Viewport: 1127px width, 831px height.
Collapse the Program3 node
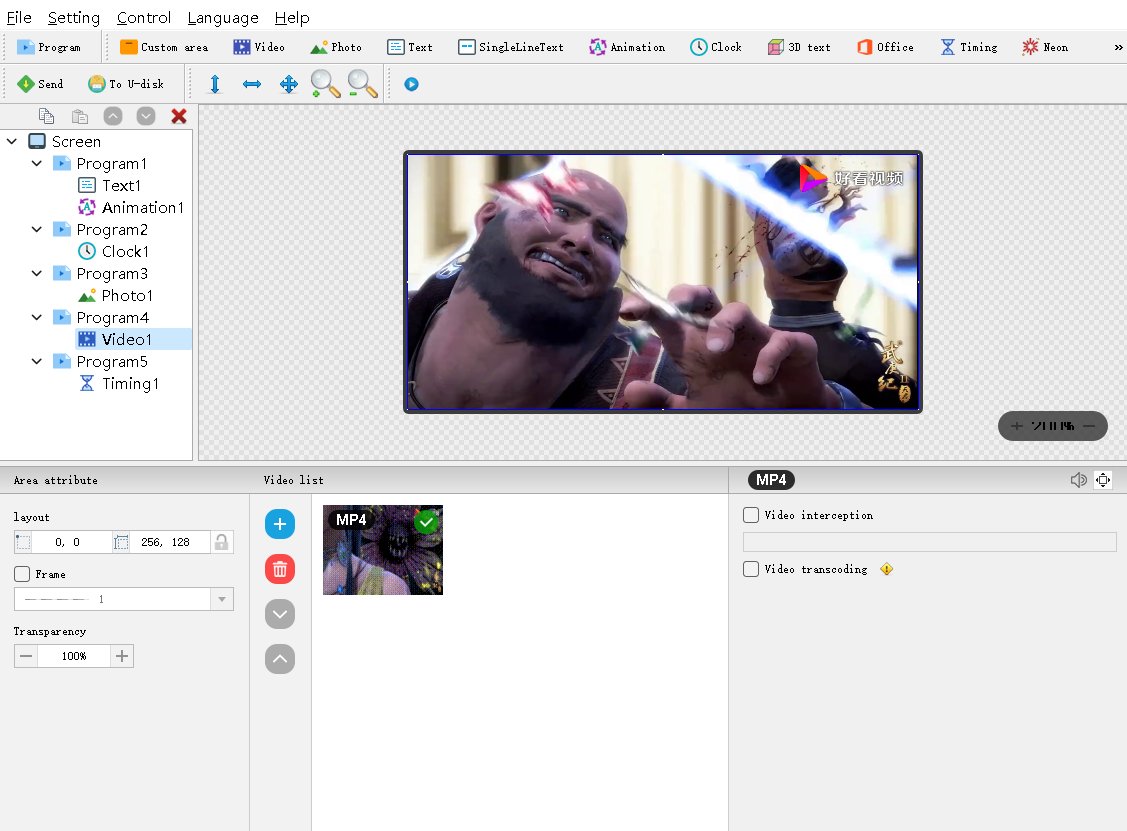(x=37, y=273)
